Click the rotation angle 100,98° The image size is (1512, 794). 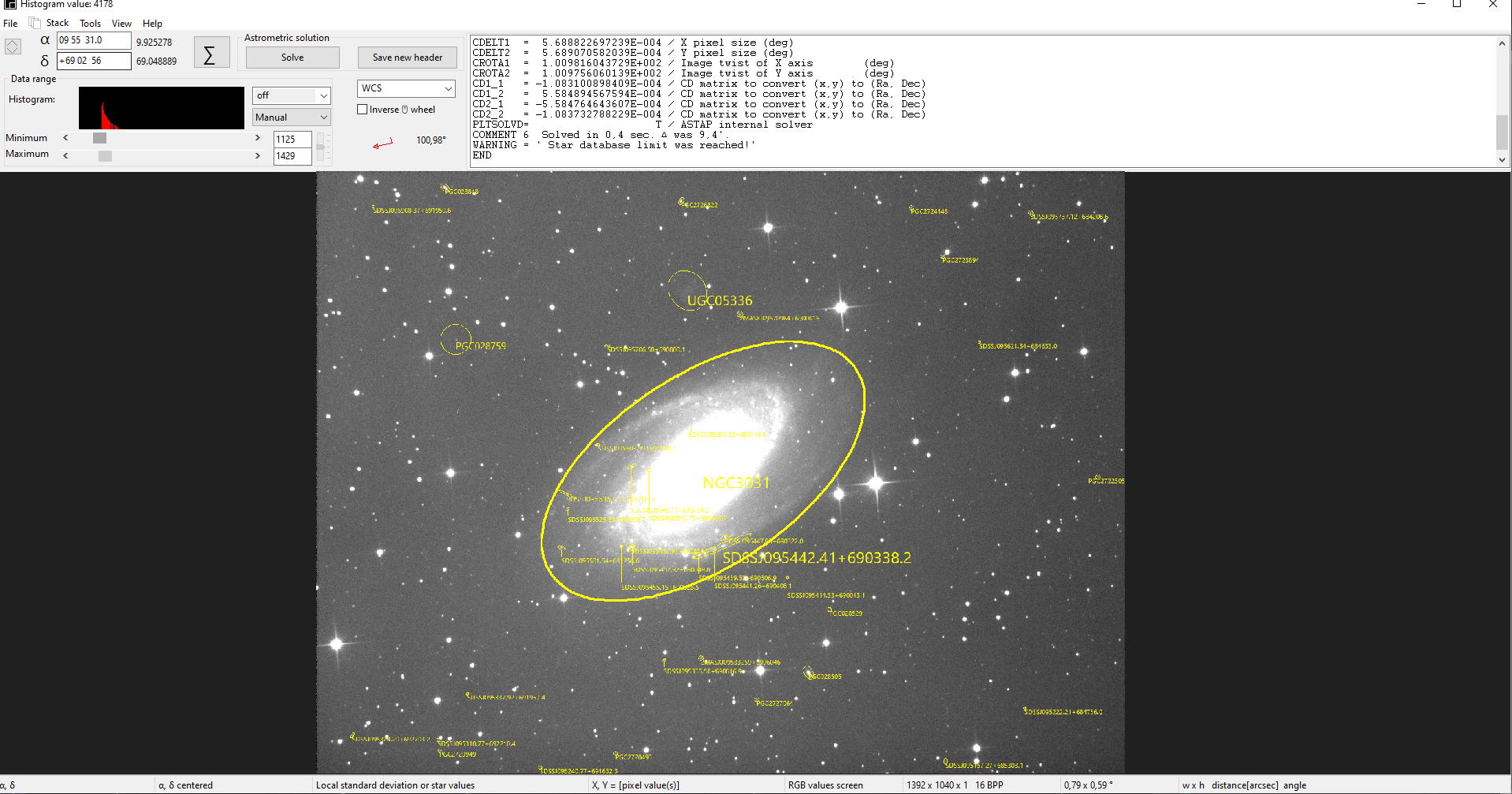click(x=431, y=140)
